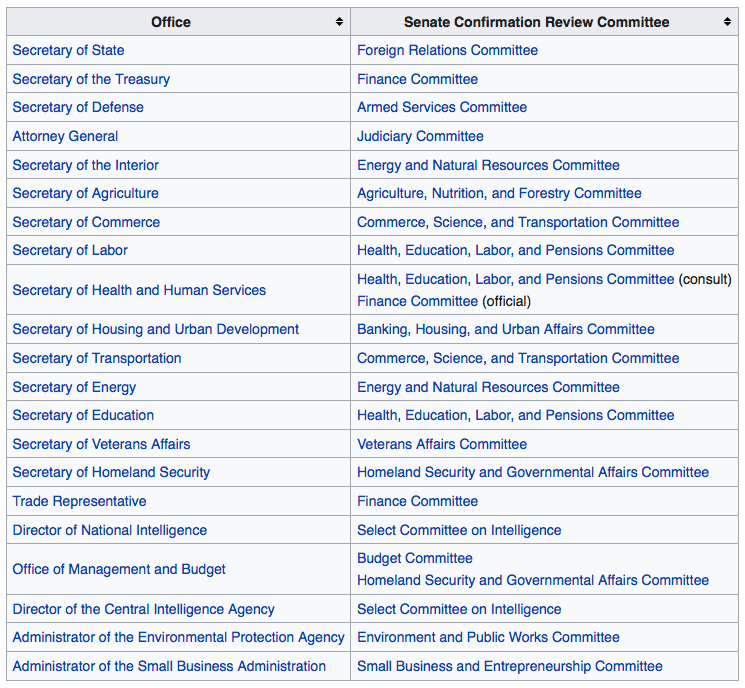Open Agriculture, Nutrition, and Forestry Committee
This screenshot has height=688, width=745.
pyautogui.click(x=499, y=193)
